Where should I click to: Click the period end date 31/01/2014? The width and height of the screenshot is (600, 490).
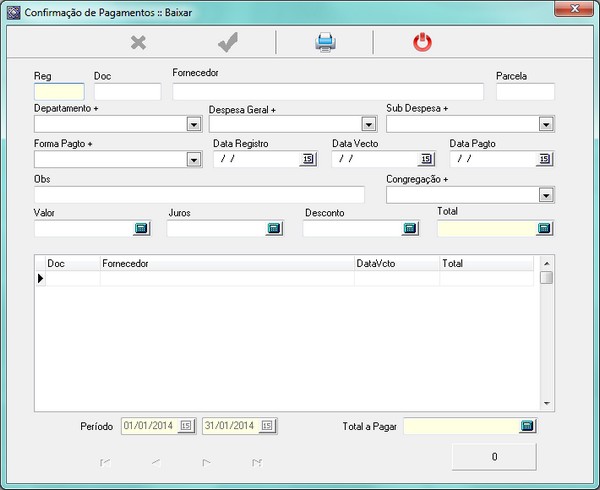tap(231, 426)
